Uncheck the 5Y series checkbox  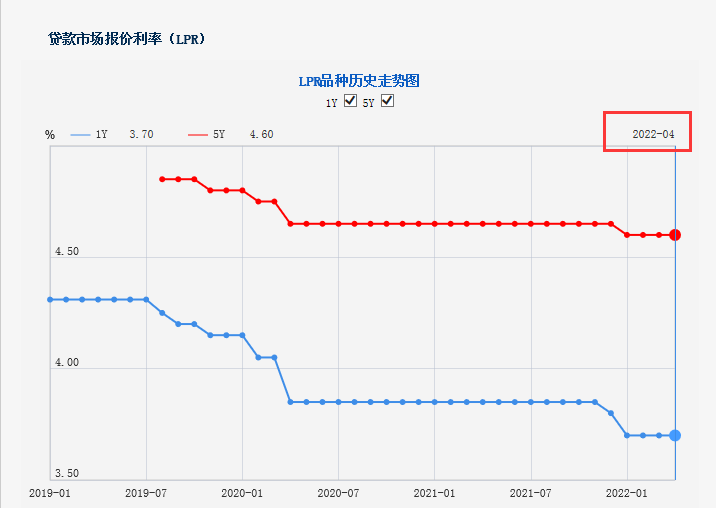pos(388,101)
